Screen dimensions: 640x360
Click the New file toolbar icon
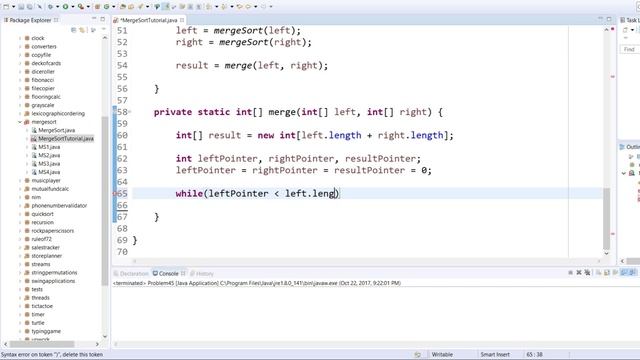tap(6, 7)
